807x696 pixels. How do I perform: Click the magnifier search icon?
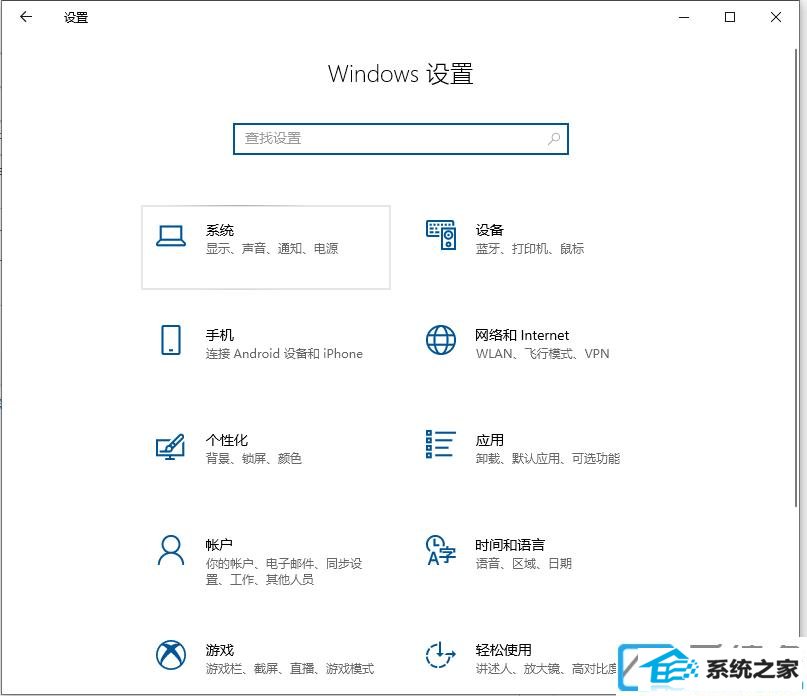pos(554,138)
